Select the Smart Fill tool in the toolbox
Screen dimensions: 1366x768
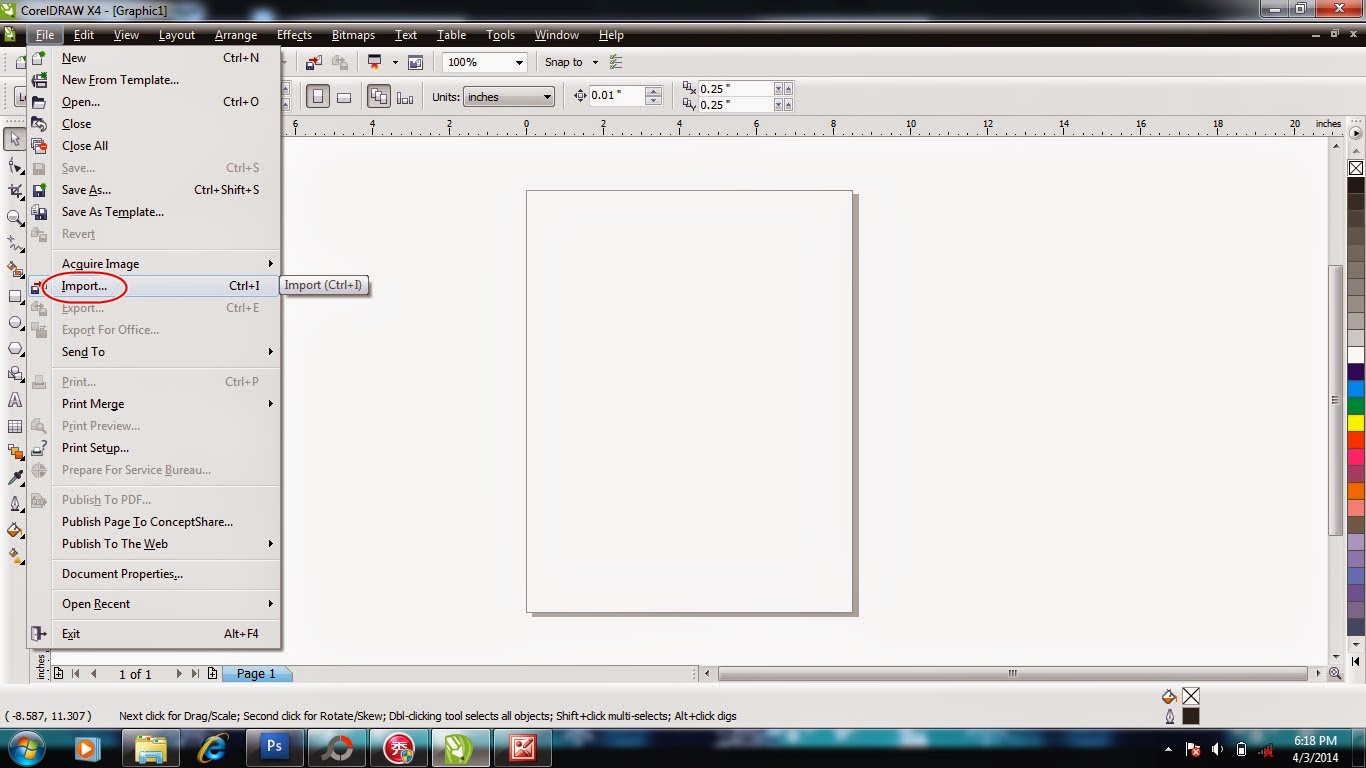14,269
